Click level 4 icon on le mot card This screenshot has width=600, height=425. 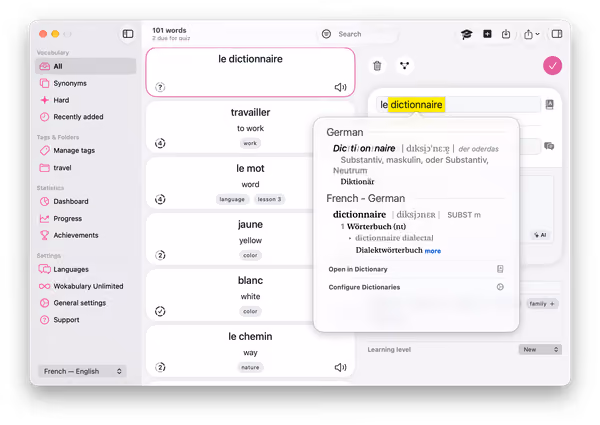[160, 199]
